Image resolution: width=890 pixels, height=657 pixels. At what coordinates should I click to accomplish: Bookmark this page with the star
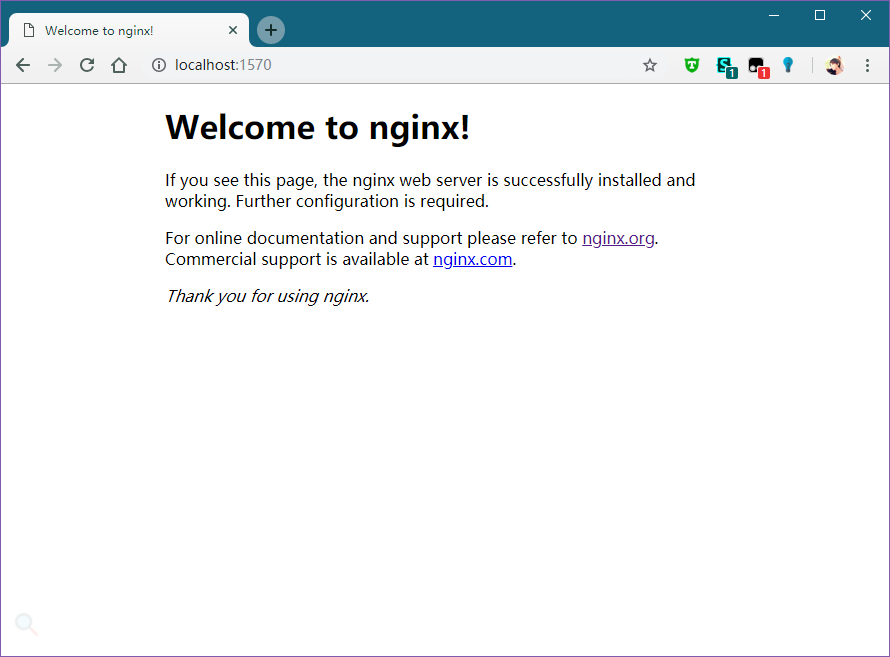(650, 65)
